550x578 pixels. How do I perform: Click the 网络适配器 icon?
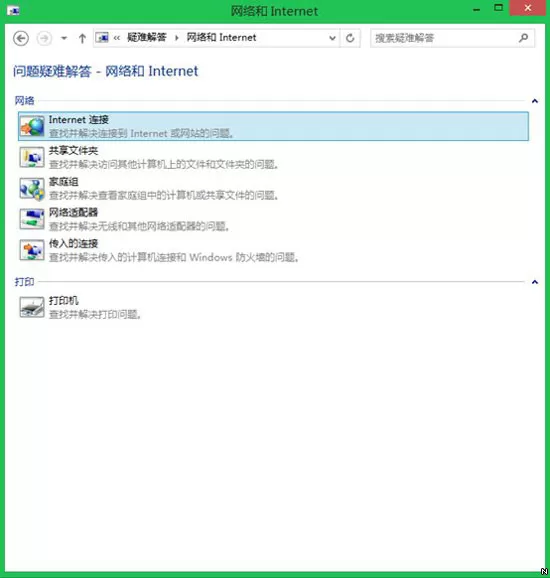click(x=32, y=219)
